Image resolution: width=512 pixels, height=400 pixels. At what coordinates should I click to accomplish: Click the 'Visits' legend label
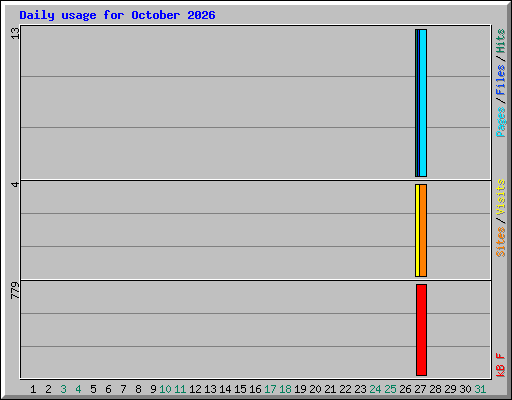click(500, 197)
